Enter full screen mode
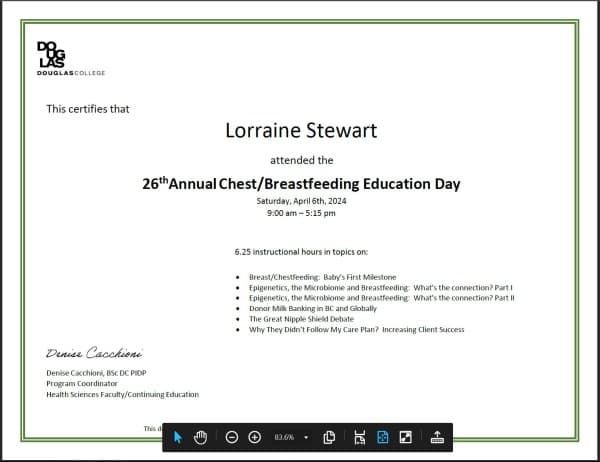Image resolution: width=600 pixels, height=462 pixels. tap(405, 437)
